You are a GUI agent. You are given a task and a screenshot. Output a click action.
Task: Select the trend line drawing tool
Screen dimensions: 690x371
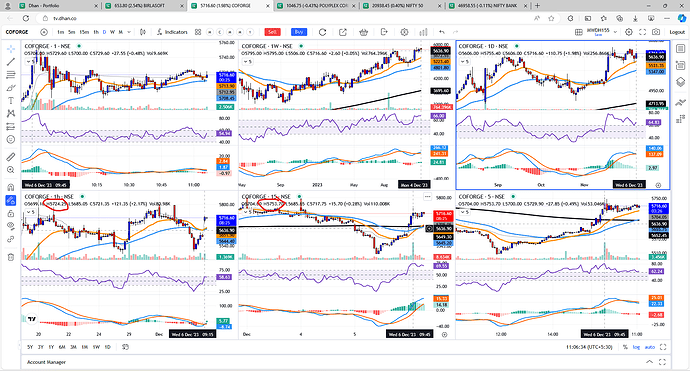pyautogui.click(x=11, y=62)
